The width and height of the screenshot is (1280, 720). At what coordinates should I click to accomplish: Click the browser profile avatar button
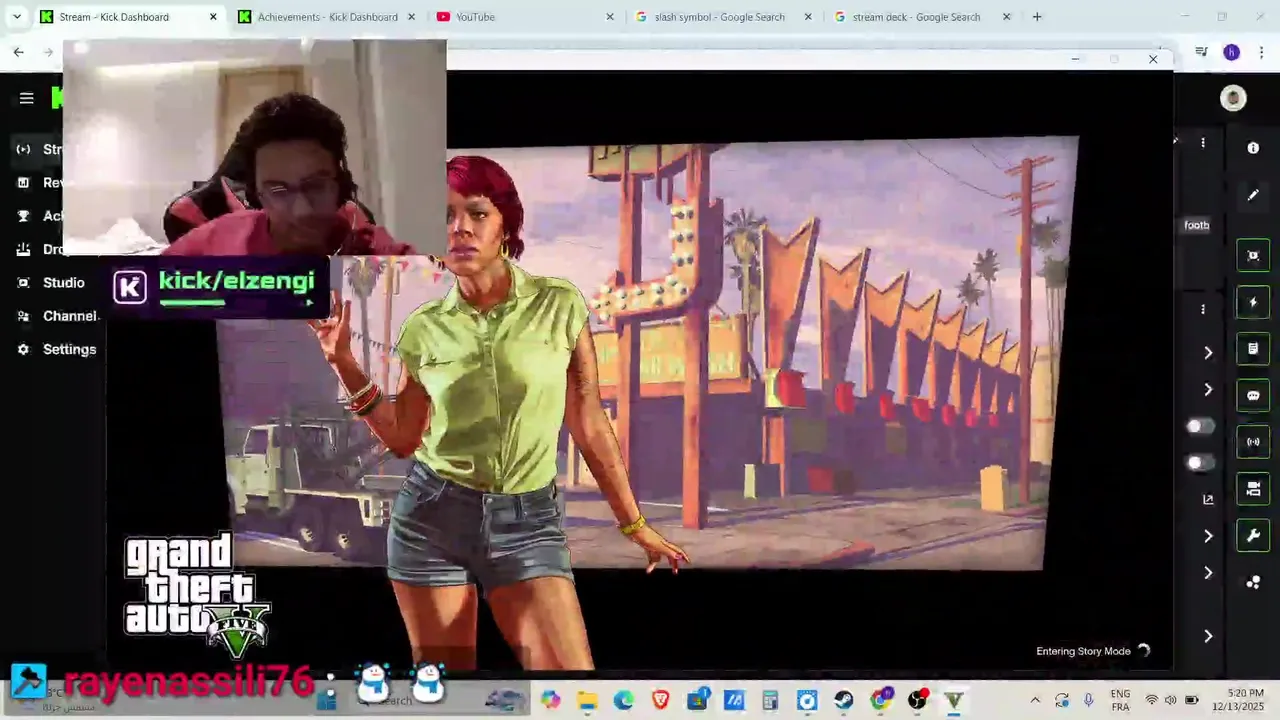coord(1231,52)
